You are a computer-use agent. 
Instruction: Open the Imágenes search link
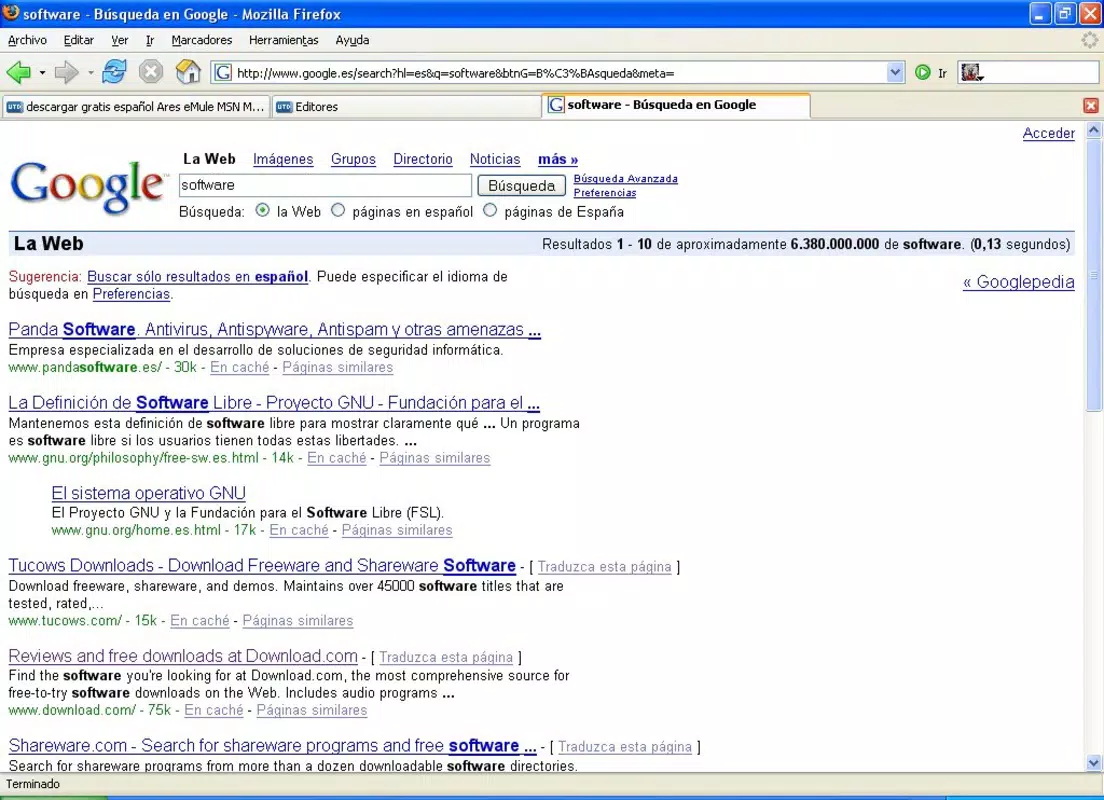point(283,159)
